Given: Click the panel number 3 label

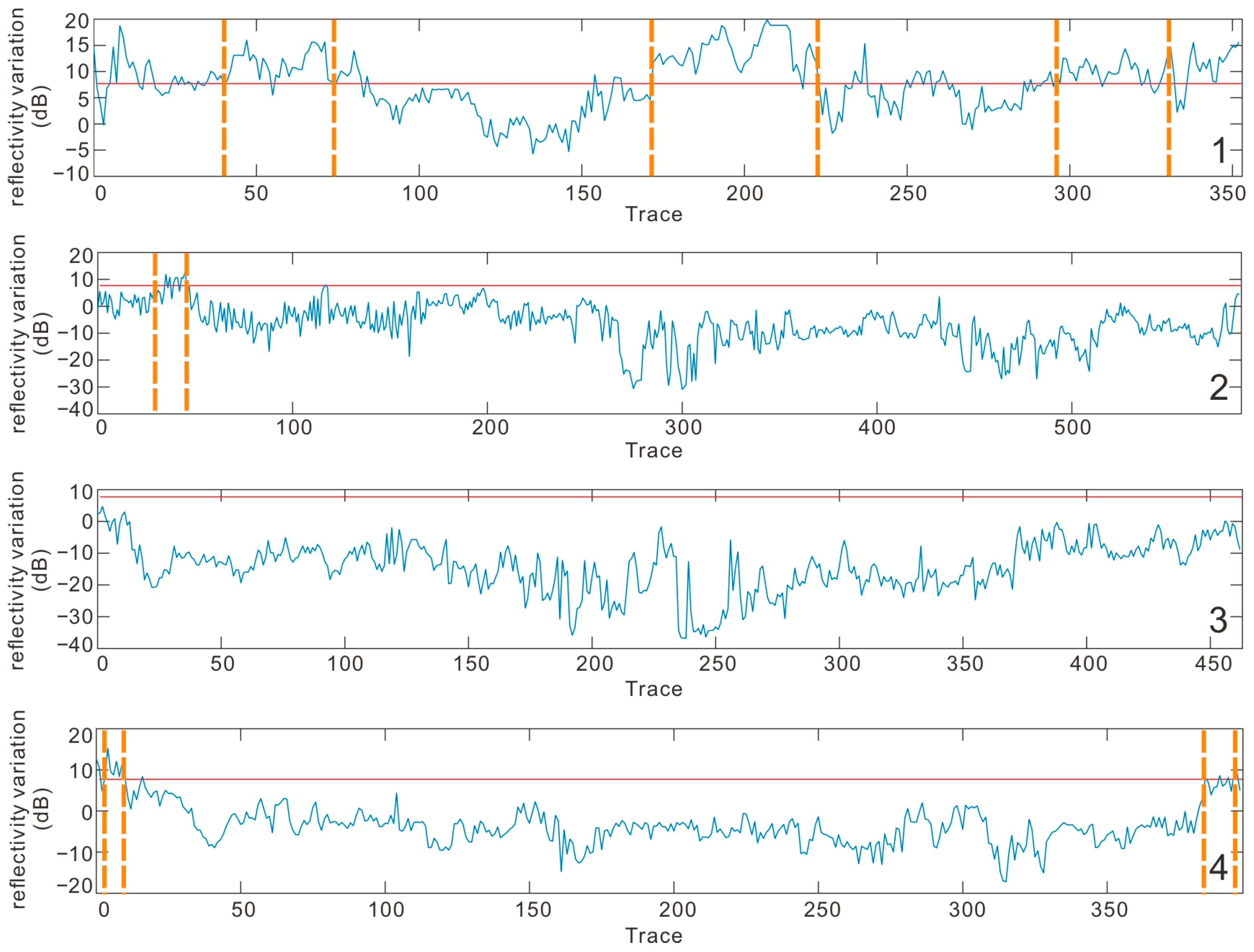Looking at the screenshot, I should click(x=1218, y=621).
